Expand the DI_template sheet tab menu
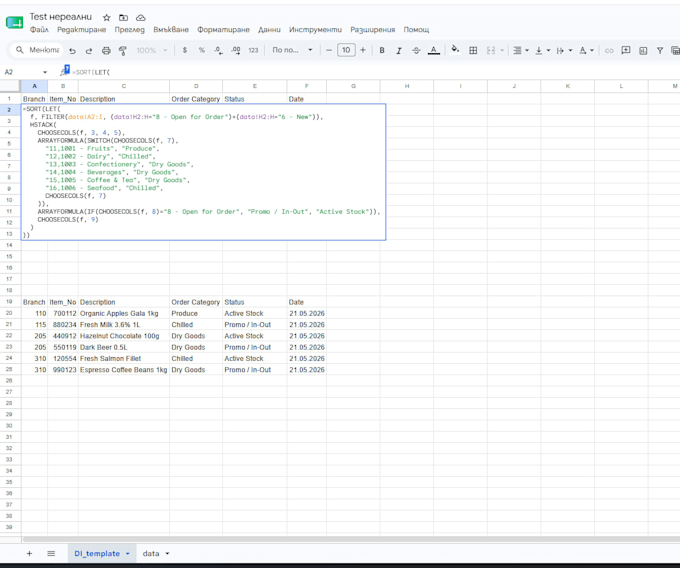This screenshot has width=680, height=568. pyautogui.click(x=128, y=554)
